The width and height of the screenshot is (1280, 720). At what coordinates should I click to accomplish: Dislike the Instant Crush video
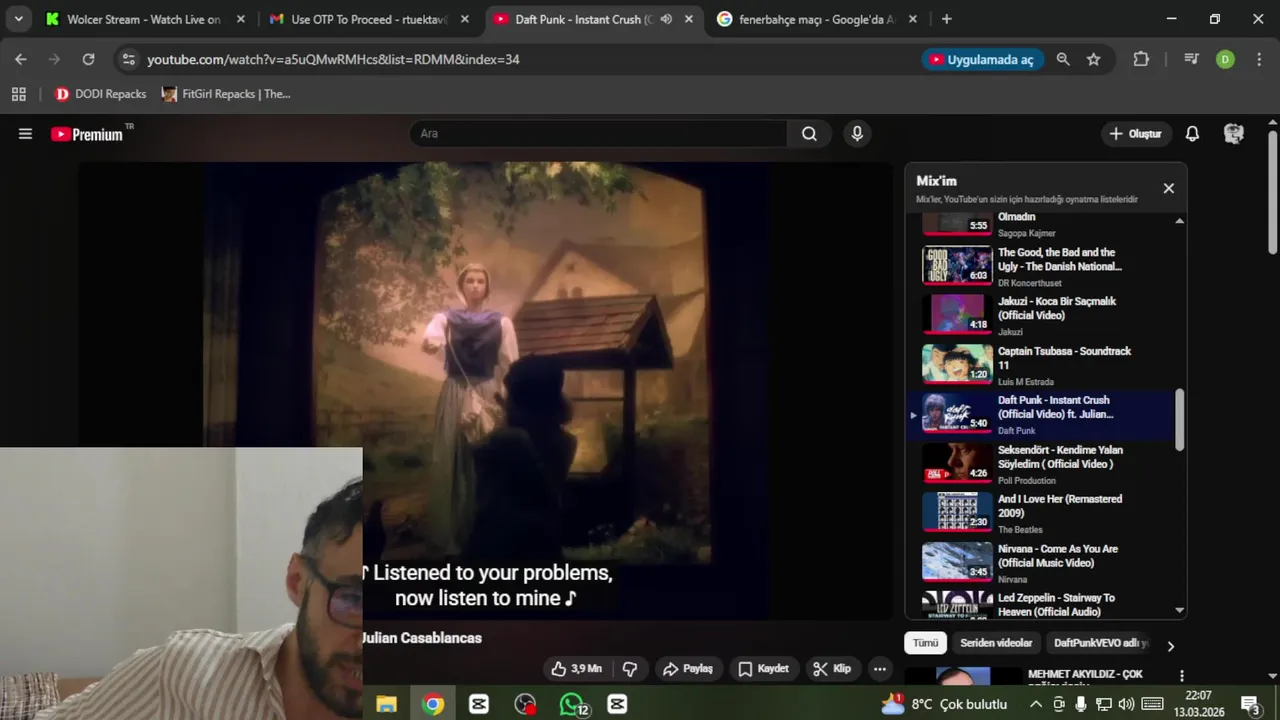tap(630, 669)
